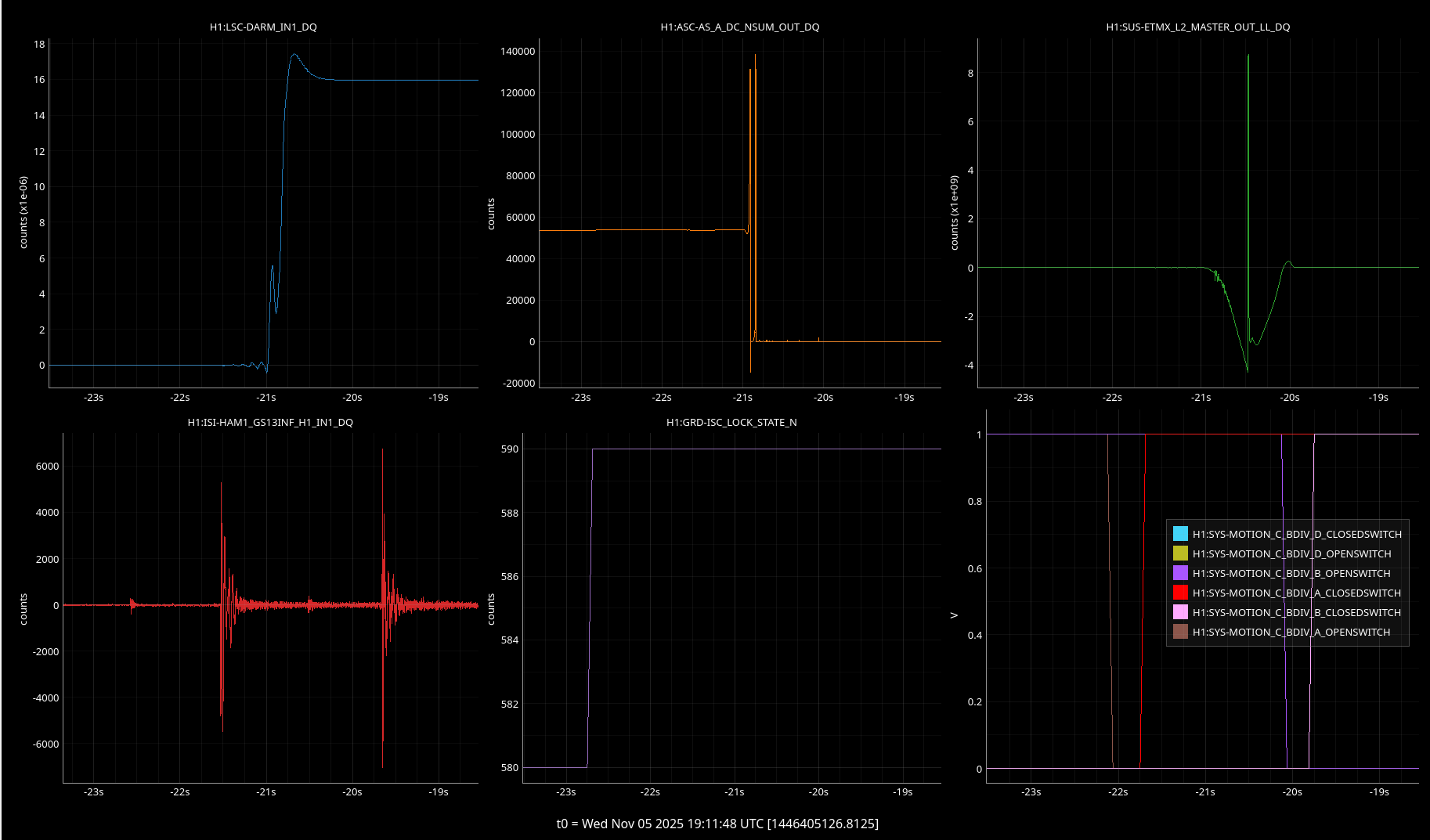Viewport: 1430px width, 840px height.
Task: Click the olive BDIV_D_OPENSWITCH legend swatch
Action: point(1180,553)
